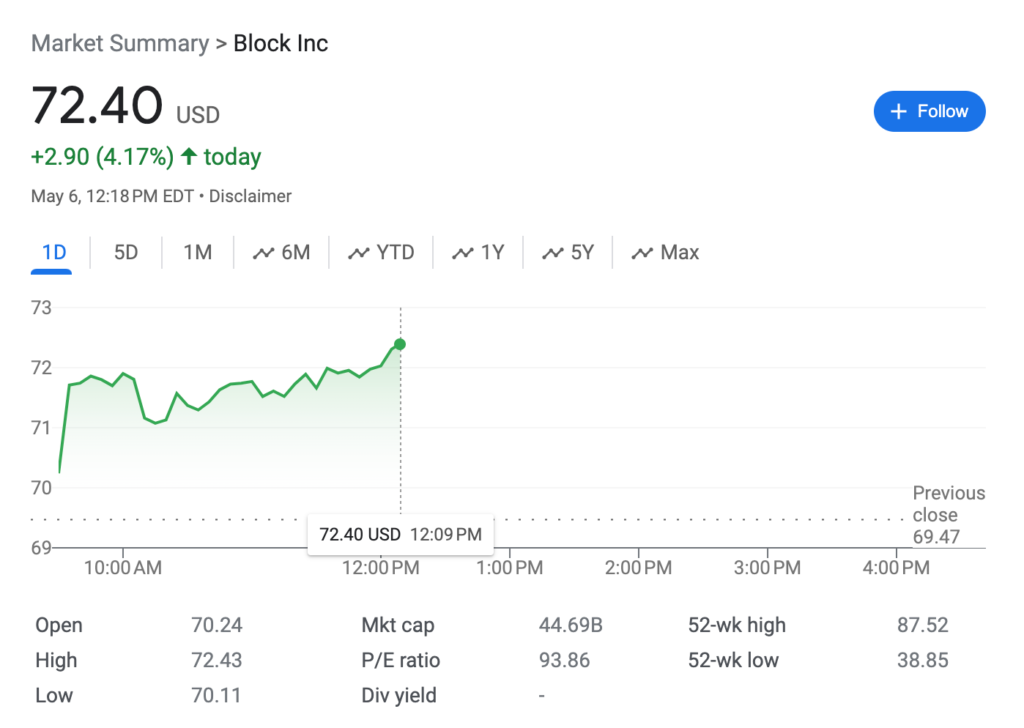Switch to the 5D chart view
Screen dimensions: 1024x728
pos(125,252)
